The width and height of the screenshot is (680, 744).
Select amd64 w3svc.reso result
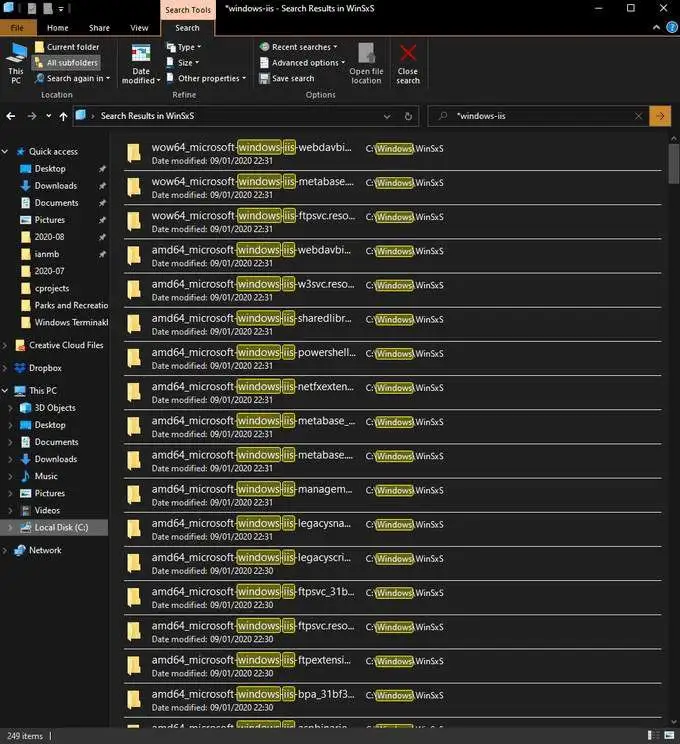point(392,290)
